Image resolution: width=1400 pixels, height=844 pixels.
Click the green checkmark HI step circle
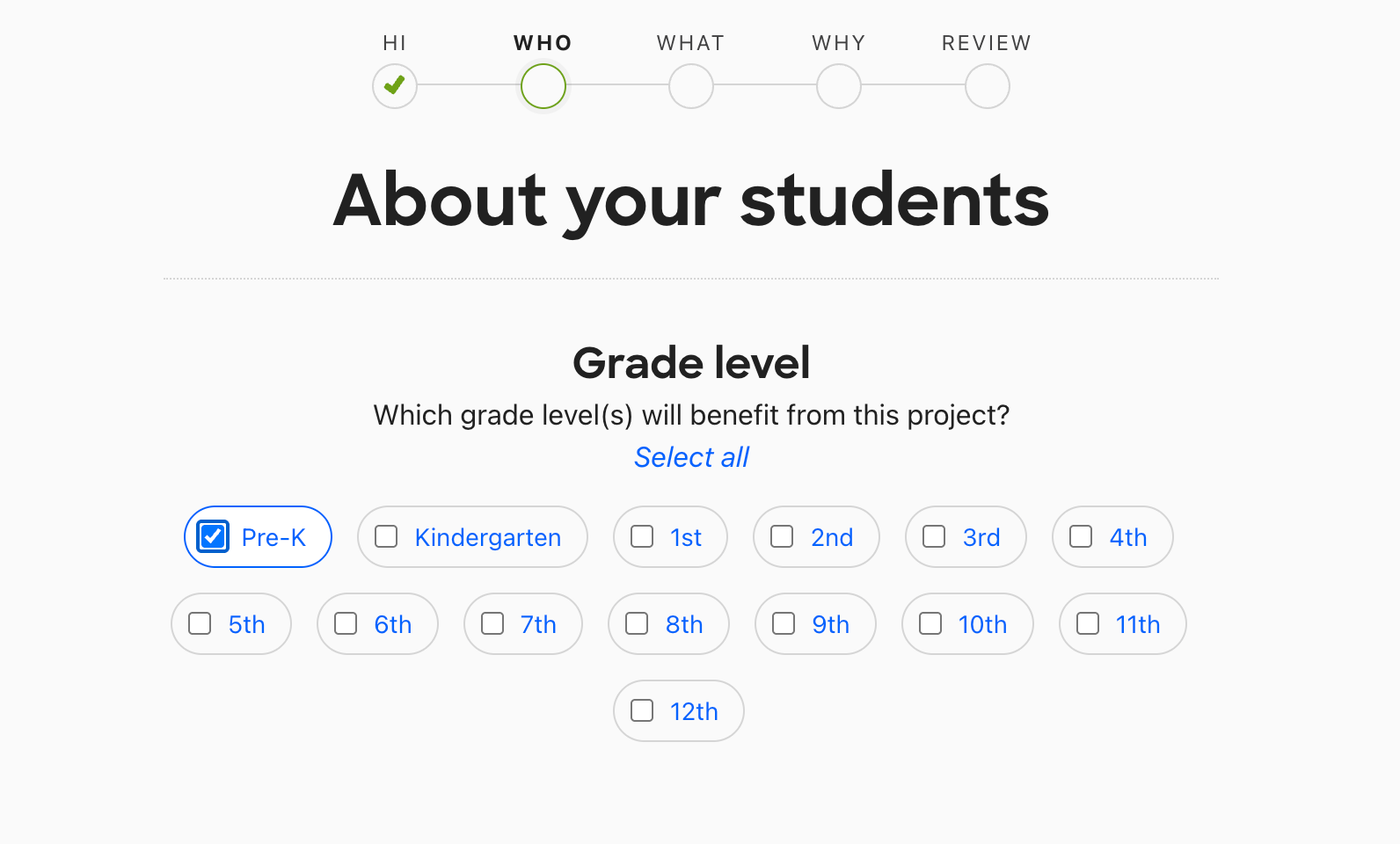tap(395, 86)
